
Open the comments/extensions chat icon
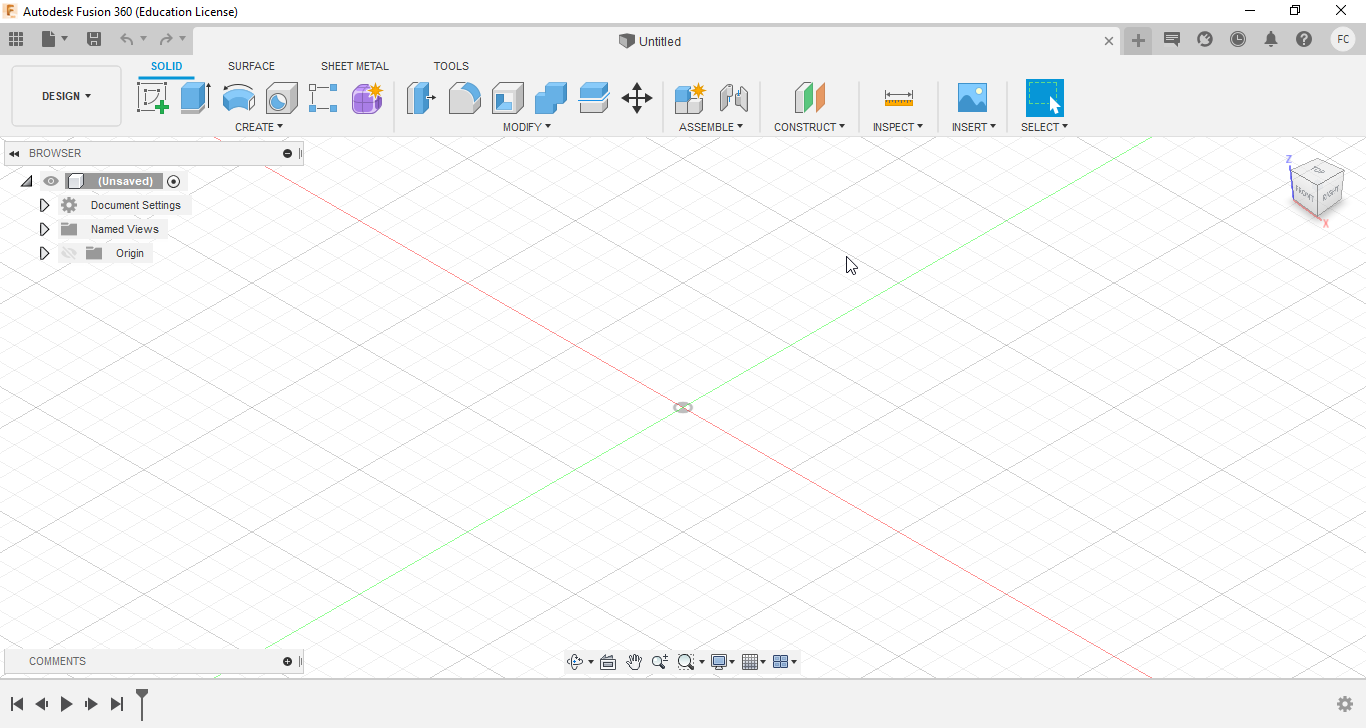click(x=1172, y=39)
